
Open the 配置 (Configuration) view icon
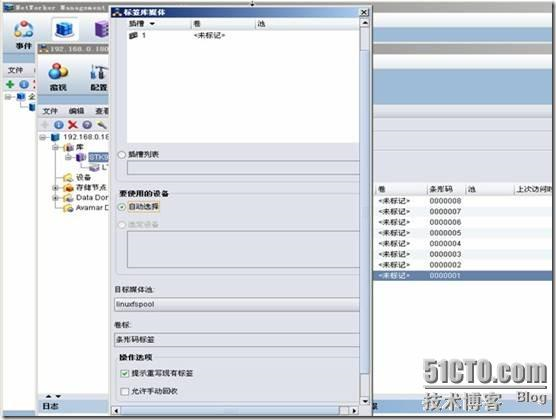[x=99, y=77]
